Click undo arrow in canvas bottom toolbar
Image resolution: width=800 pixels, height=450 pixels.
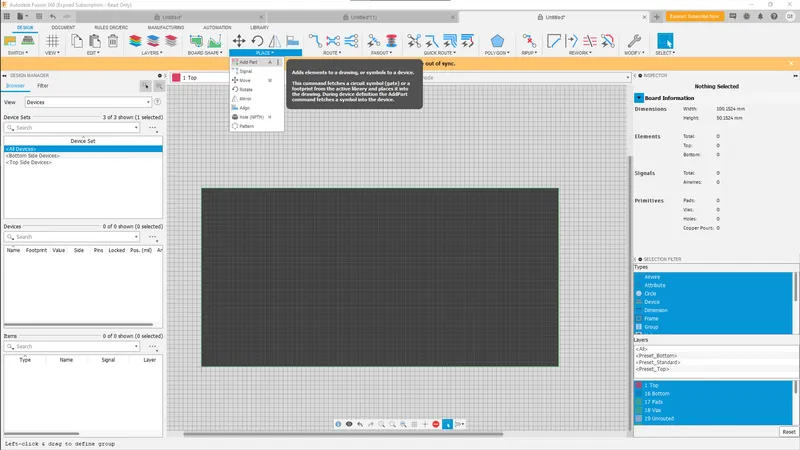click(360, 424)
